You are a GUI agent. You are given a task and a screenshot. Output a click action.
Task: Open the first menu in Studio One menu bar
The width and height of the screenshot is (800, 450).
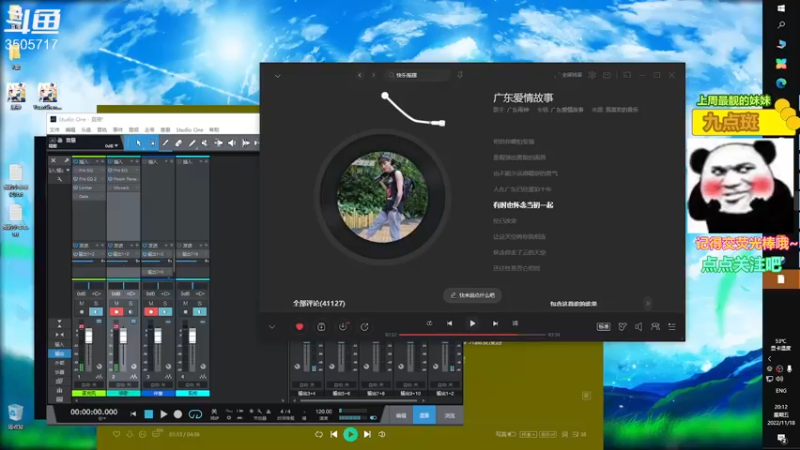pos(54,130)
